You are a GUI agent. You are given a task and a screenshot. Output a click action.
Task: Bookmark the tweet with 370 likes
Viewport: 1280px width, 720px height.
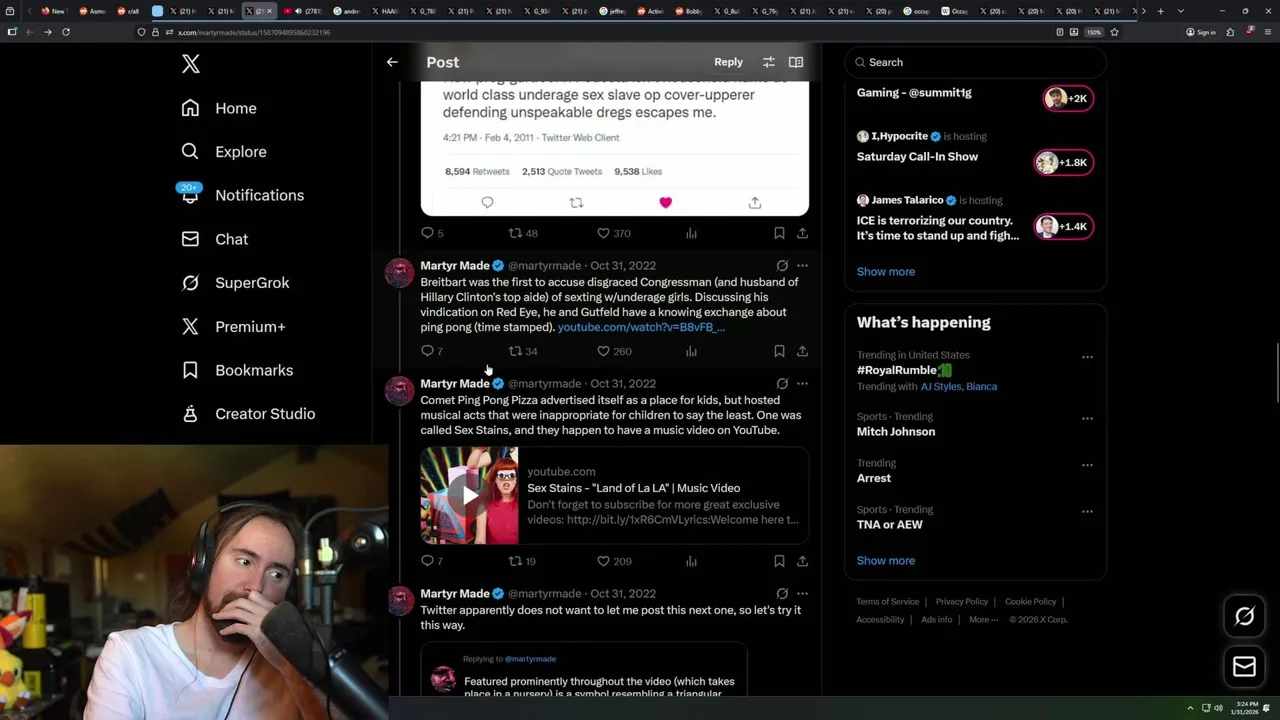pyautogui.click(x=779, y=233)
